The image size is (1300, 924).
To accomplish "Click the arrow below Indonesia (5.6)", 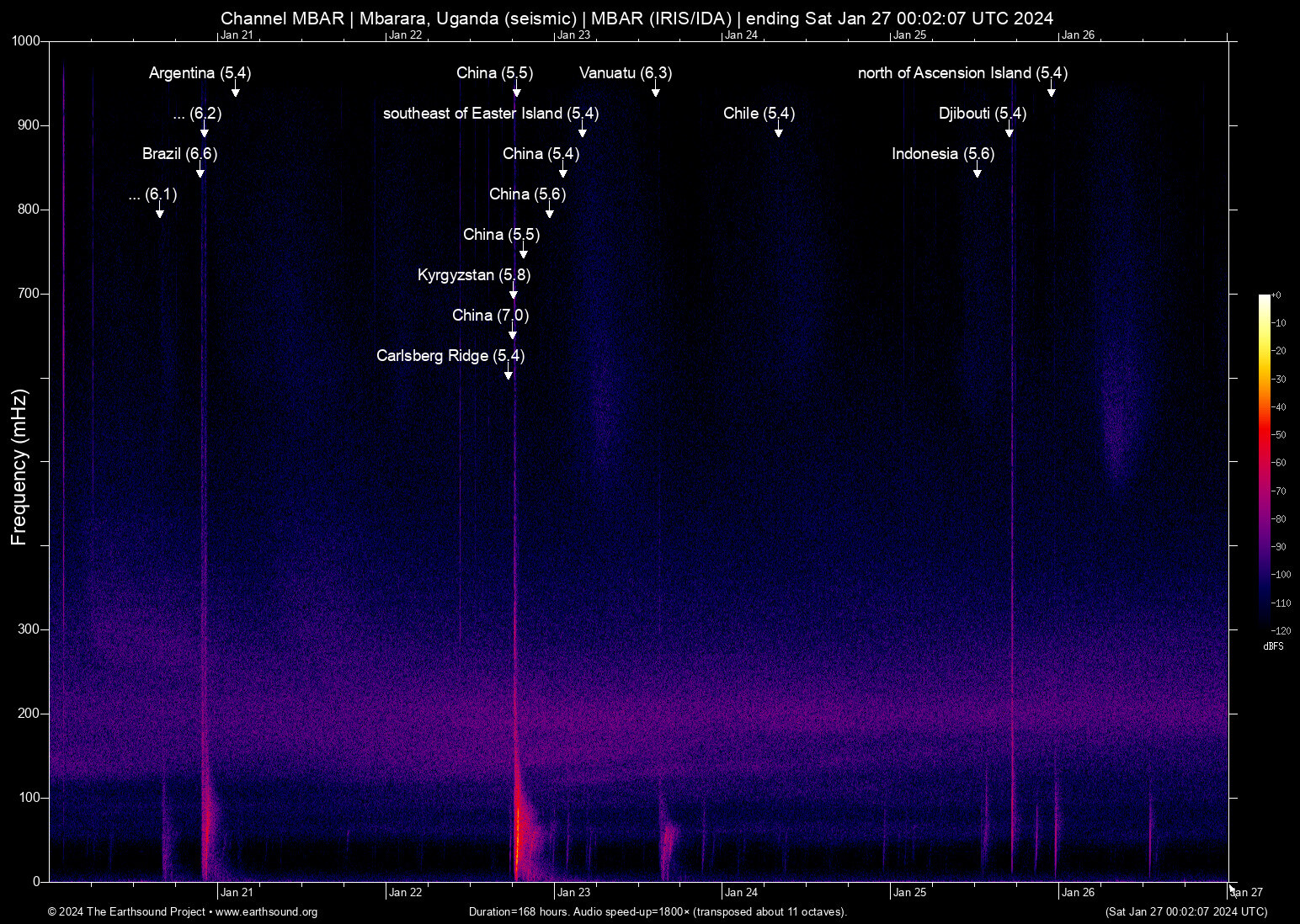I will click(x=978, y=173).
